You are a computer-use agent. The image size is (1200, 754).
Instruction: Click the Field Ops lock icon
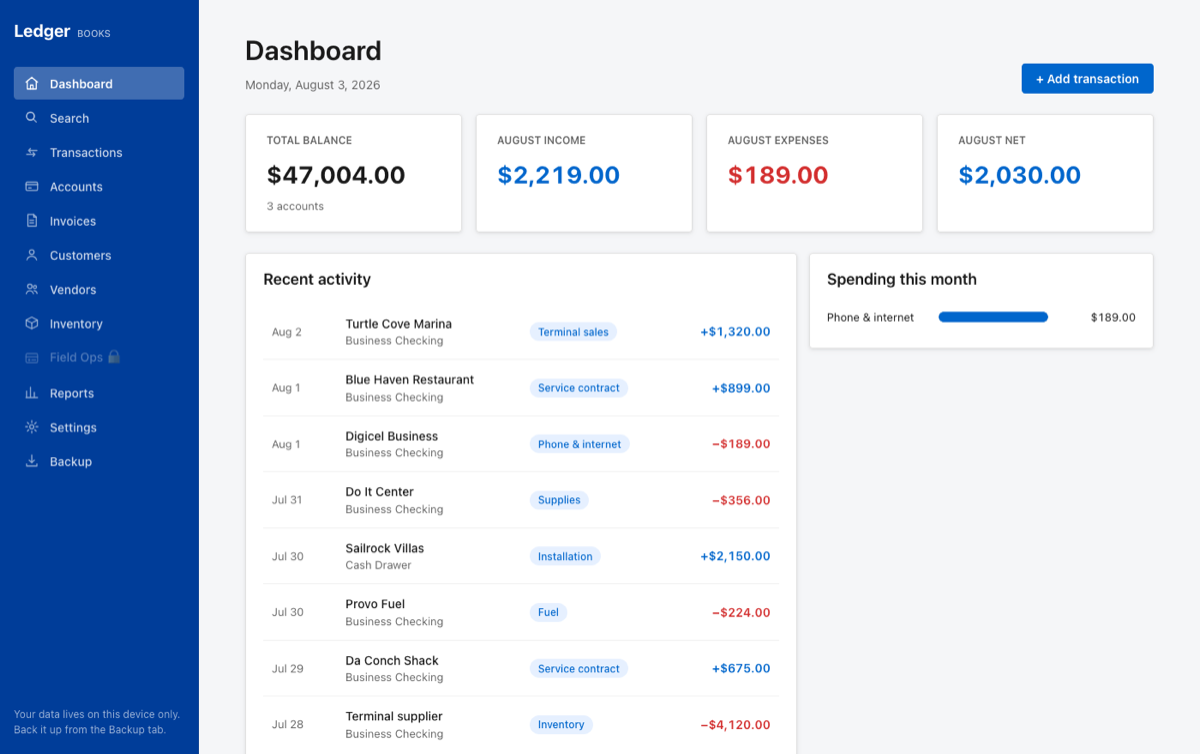click(114, 357)
